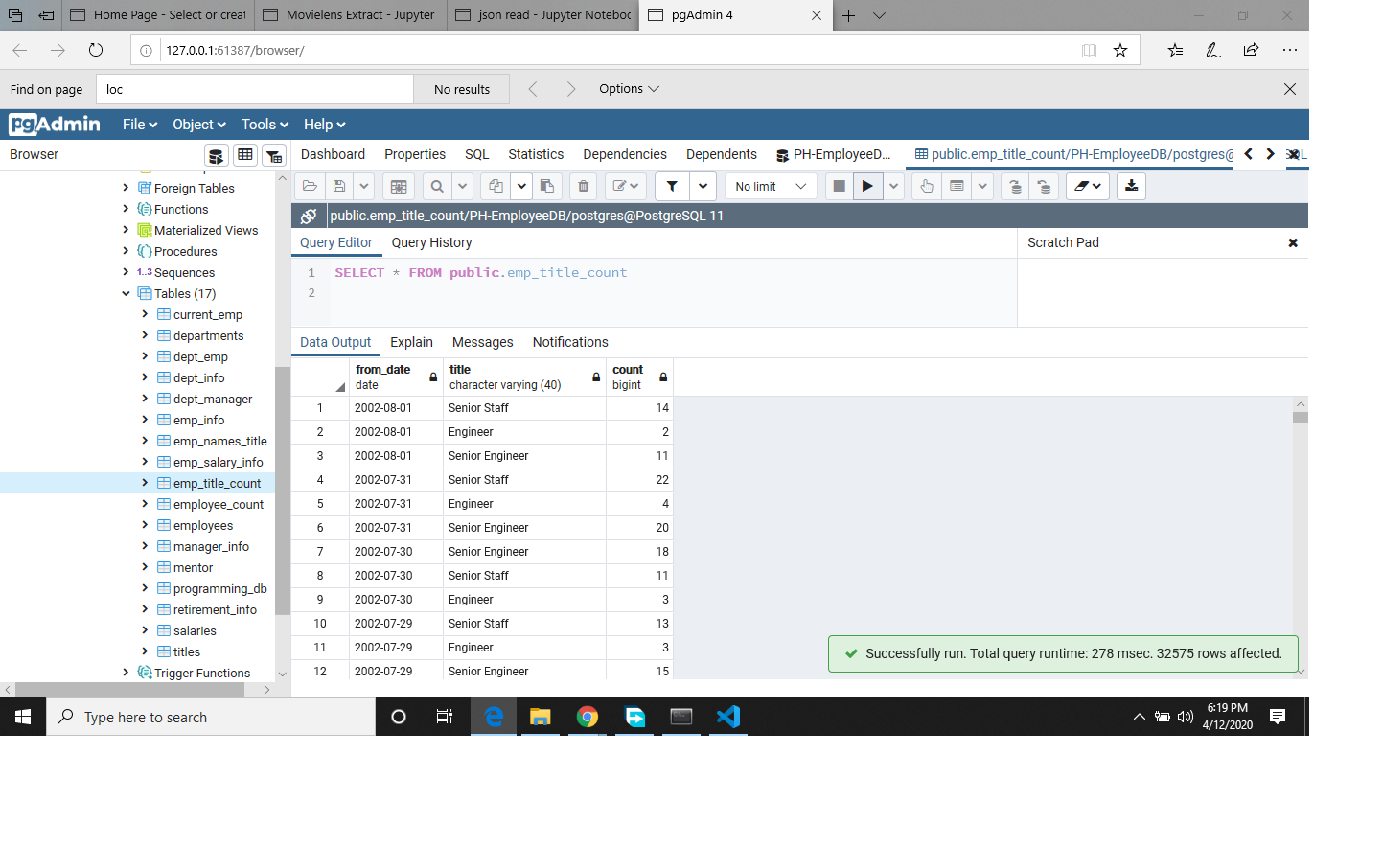Click the Find on page search field
Viewport: 1383px width, 868px height.
pyautogui.click(x=254, y=89)
